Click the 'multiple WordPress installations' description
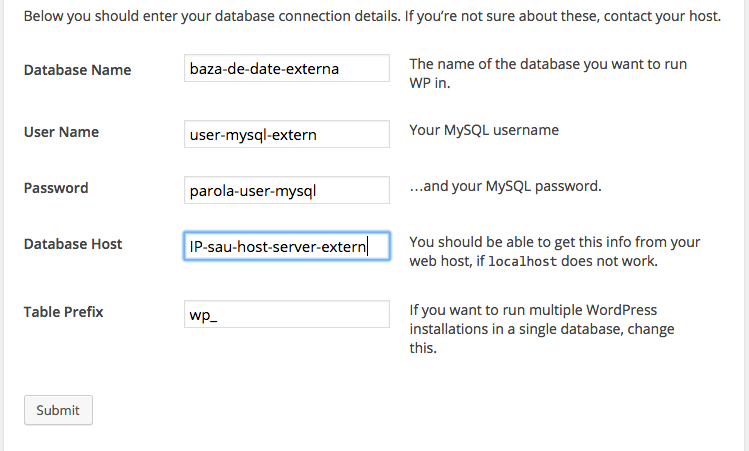Screen dimensions: 749x451 [542, 329]
